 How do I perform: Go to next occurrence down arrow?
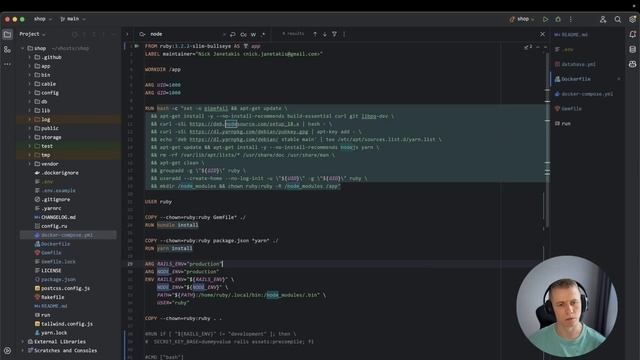(x=324, y=34)
